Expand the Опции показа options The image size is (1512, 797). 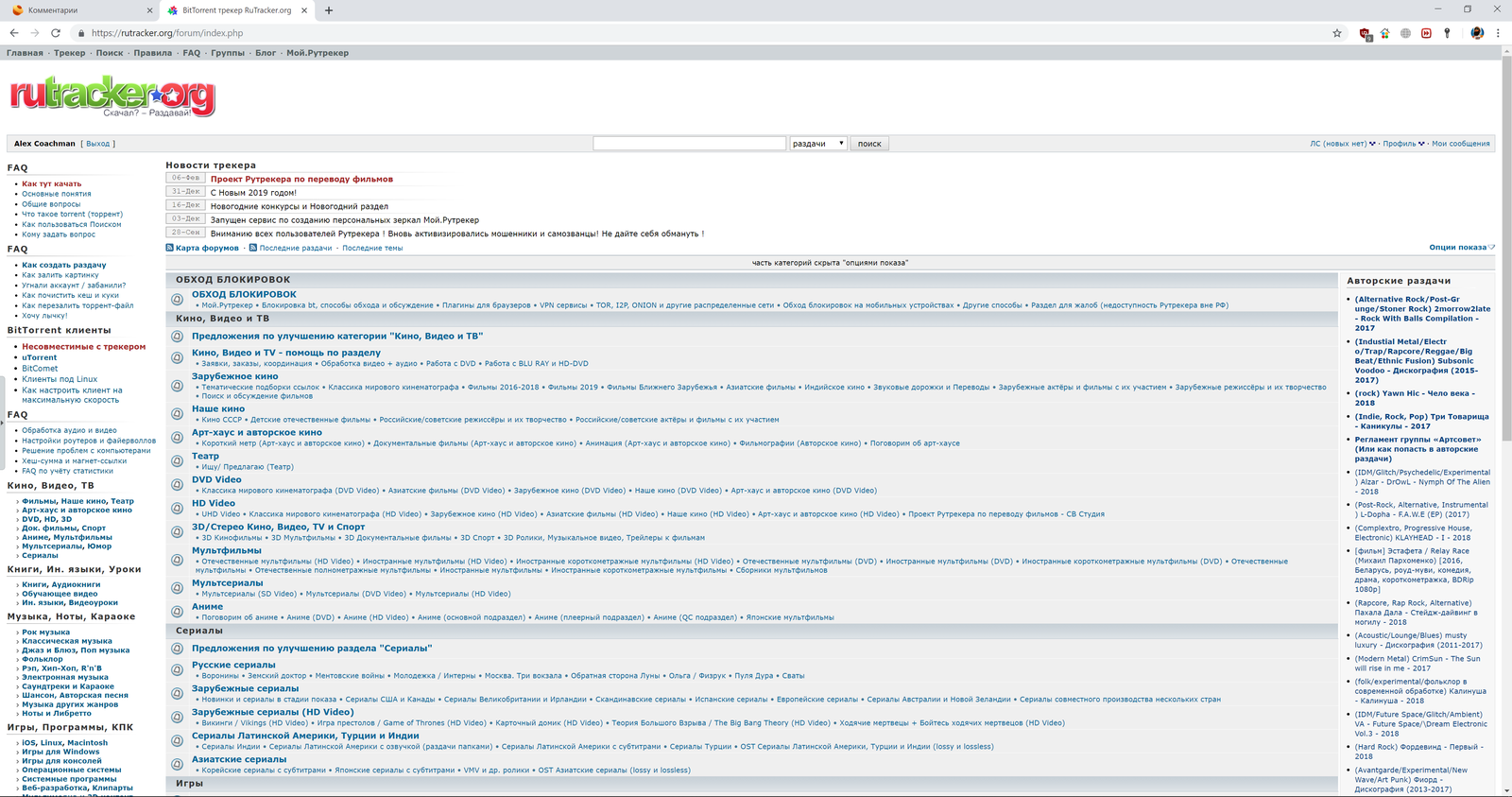coord(1460,248)
